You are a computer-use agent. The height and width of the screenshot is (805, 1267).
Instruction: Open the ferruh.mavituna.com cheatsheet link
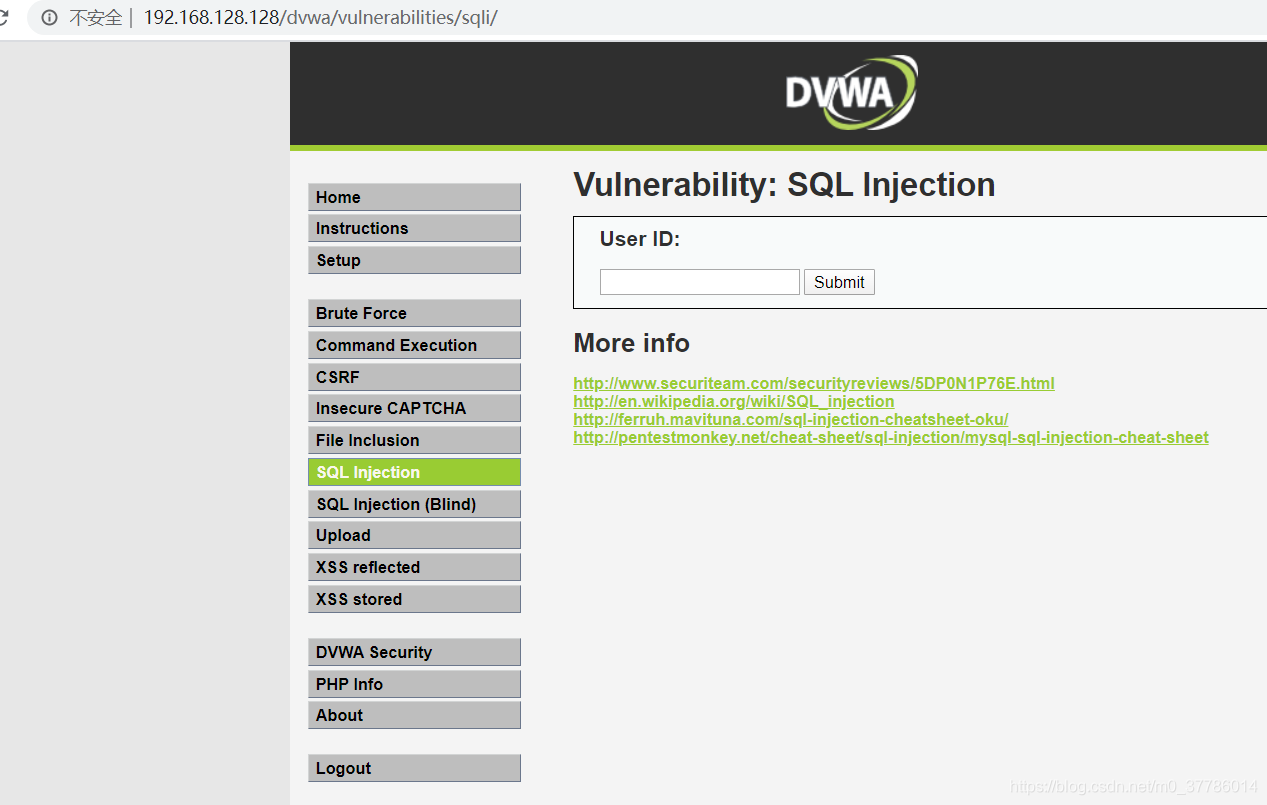[x=791, y=419]
